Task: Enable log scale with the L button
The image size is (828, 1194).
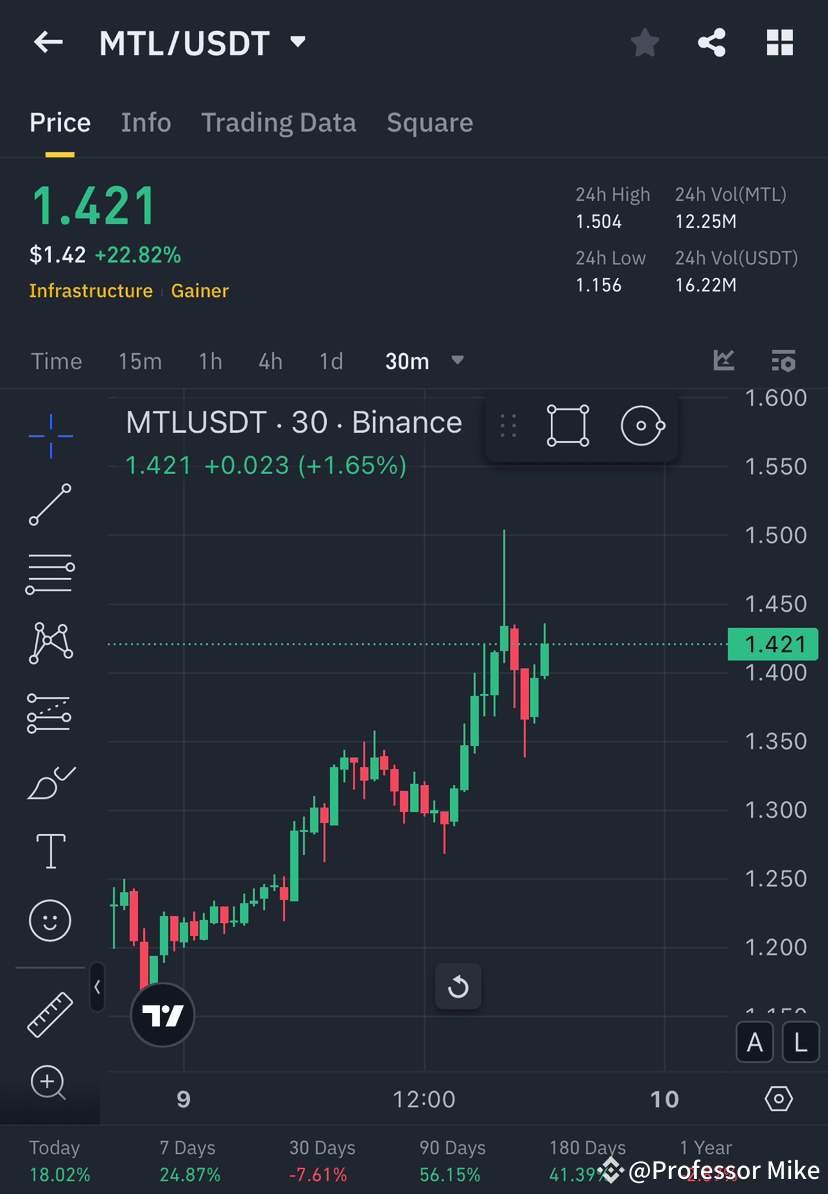Action: point(800,1042)
